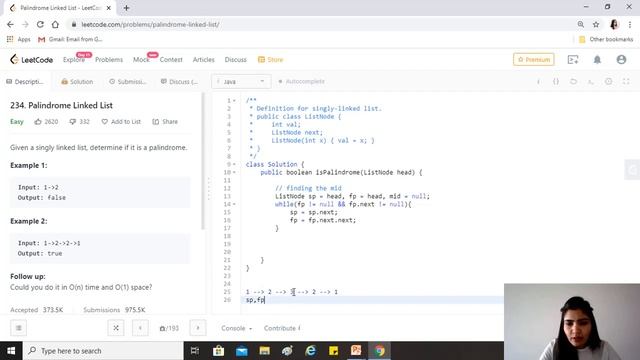Open Apps bookmarks shortcut
Viewport: 640px width, 360px height.
(19, 39)
